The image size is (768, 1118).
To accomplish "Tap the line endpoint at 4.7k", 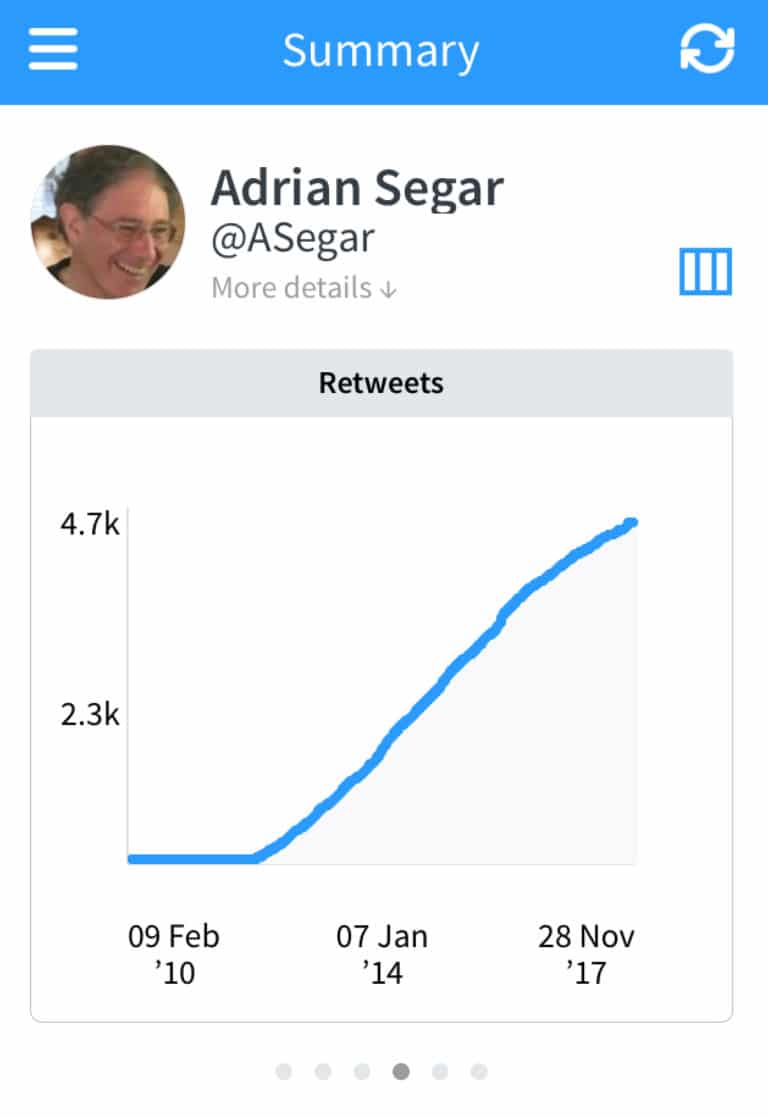I will click(x=630, y=523).
